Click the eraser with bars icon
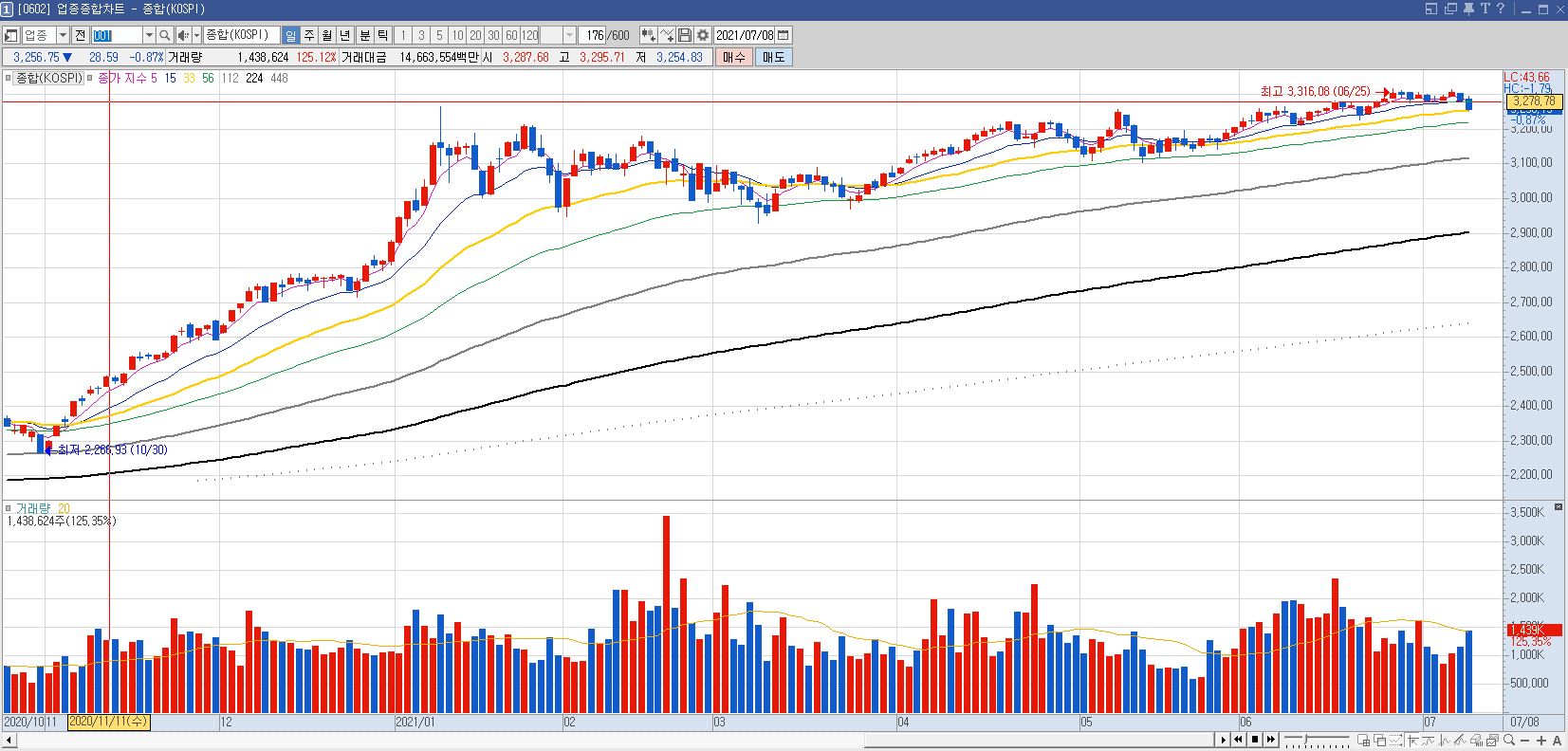Image resolution: width=1568 pixels, height=751 pixels. coord(1476,740)
